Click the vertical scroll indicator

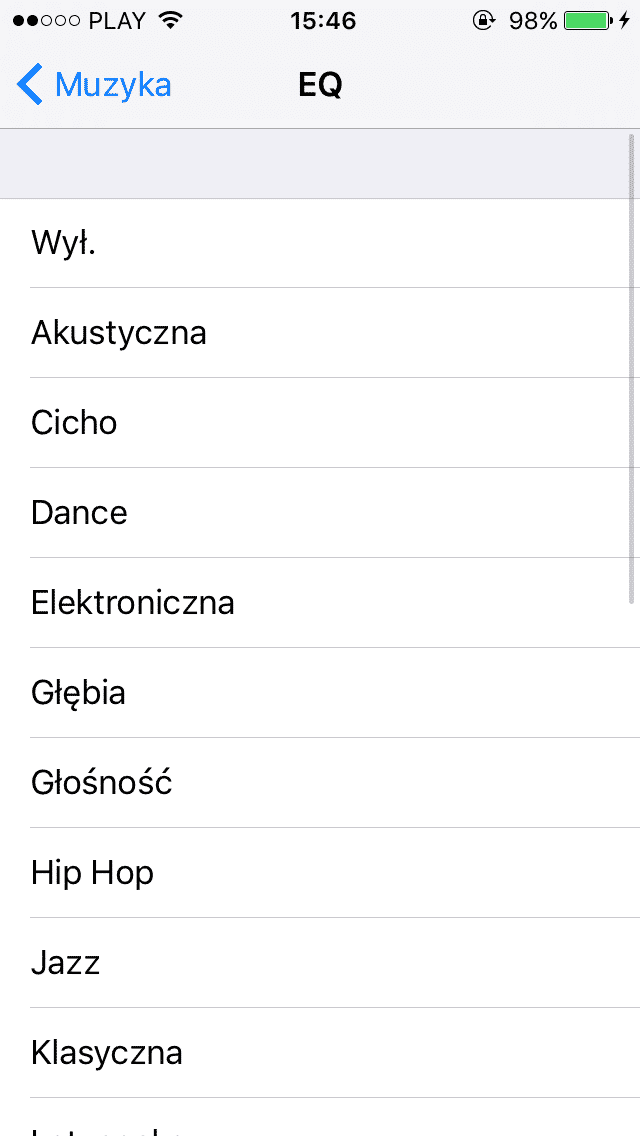pyautogui.click(x=632, y=368)
